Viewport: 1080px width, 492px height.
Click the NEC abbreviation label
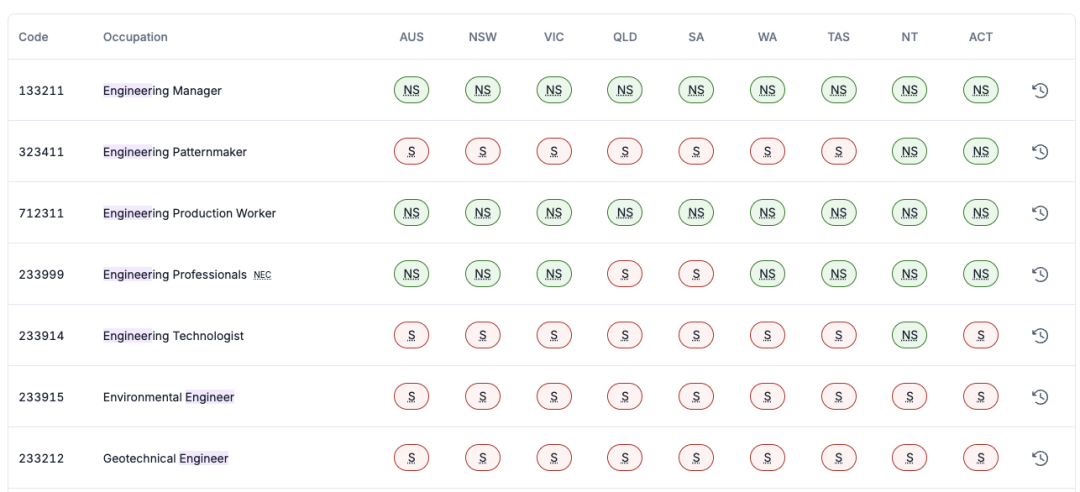[262, 275]
